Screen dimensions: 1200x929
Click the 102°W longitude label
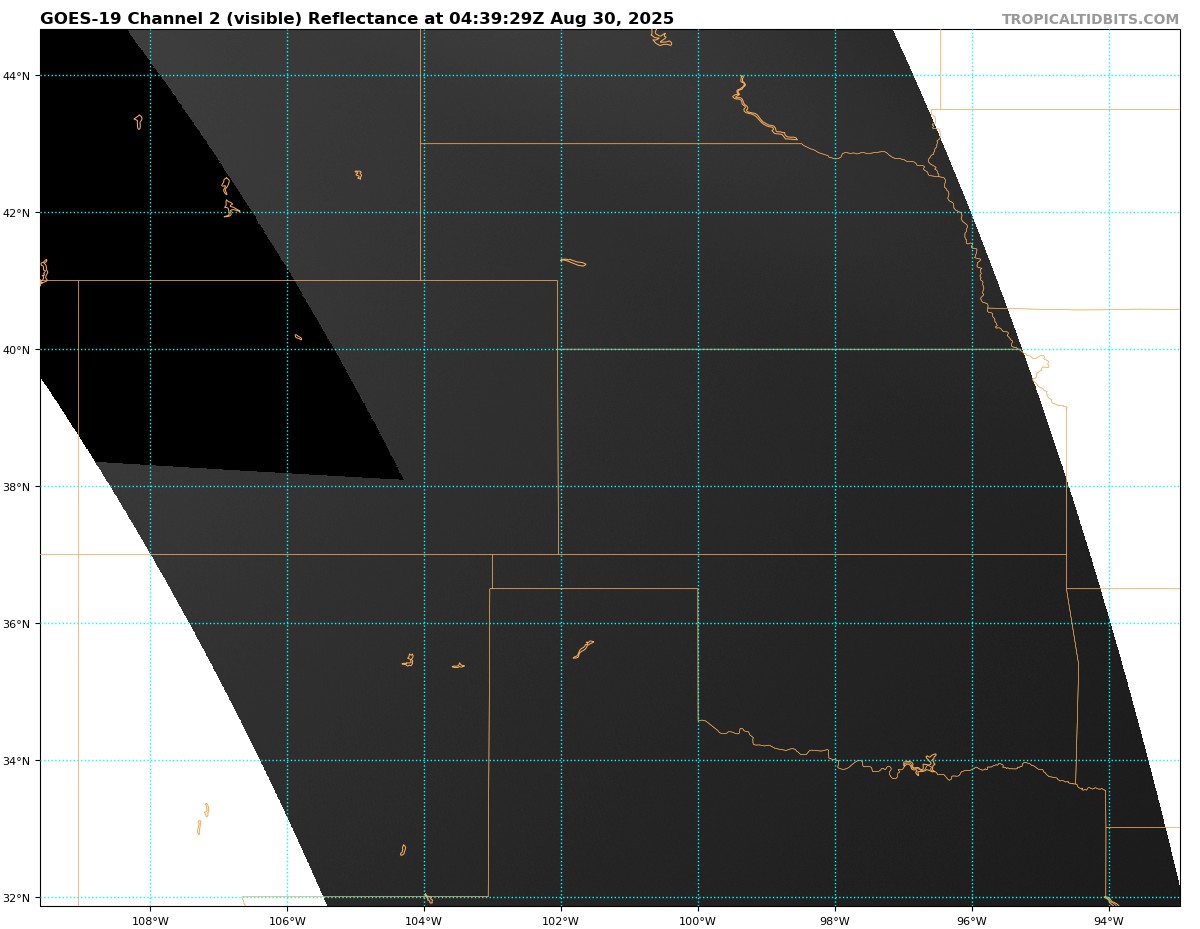coord(561,921)
